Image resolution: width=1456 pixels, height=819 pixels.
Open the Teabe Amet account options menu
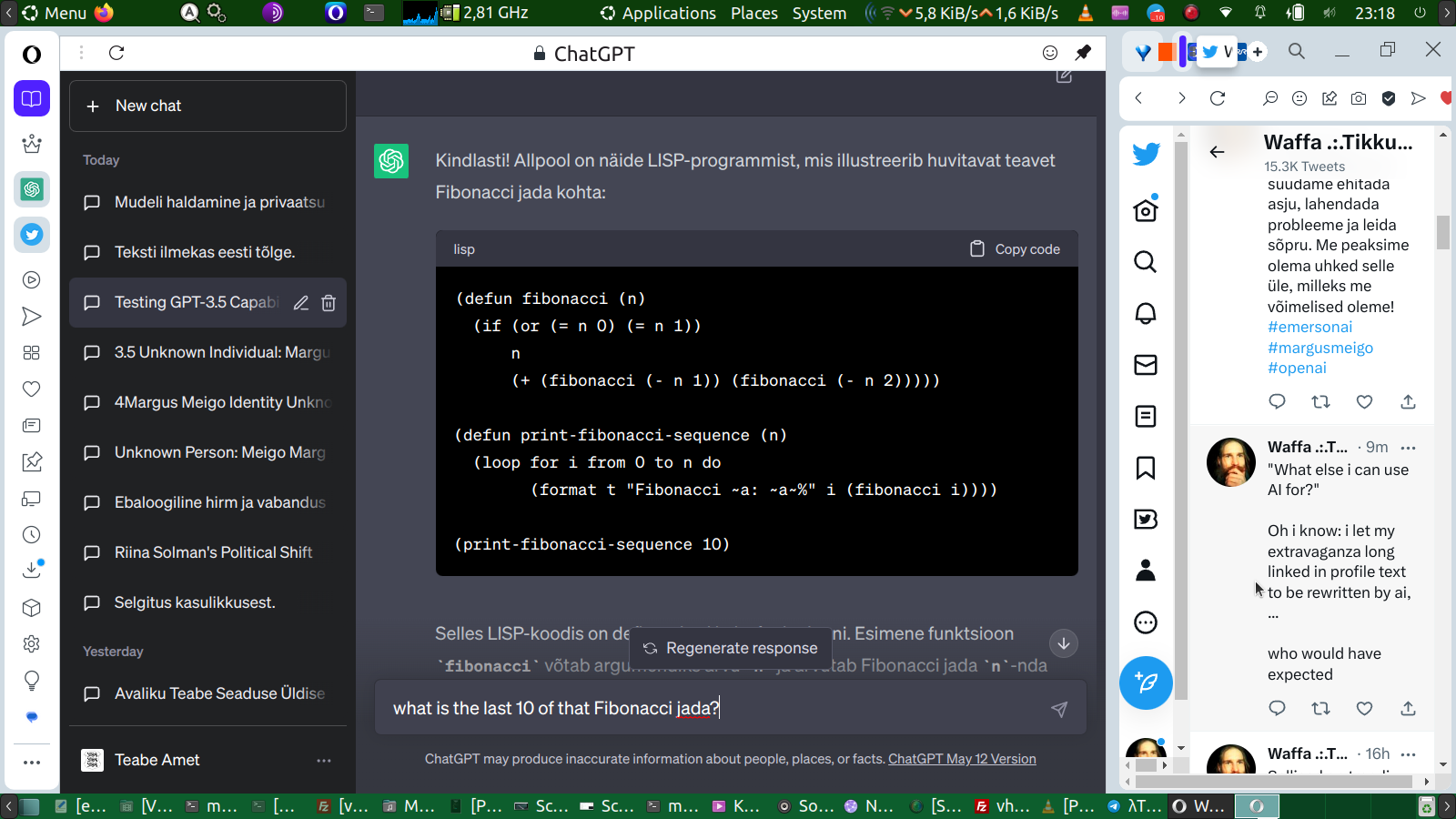pos(324,760)
